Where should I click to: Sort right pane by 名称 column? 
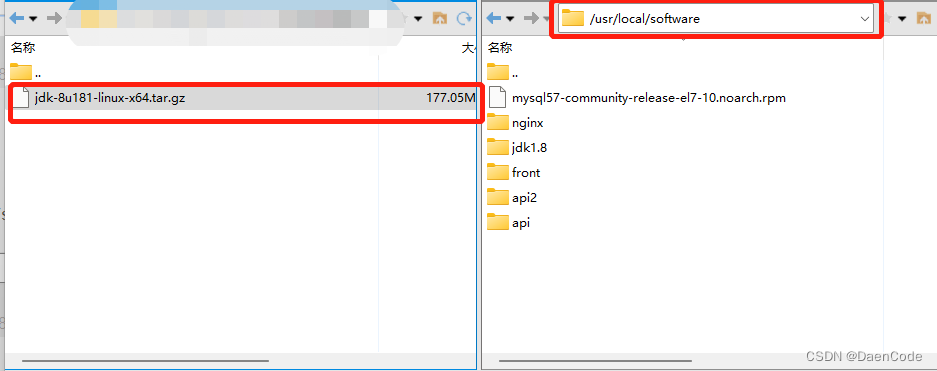click(500, 48)
